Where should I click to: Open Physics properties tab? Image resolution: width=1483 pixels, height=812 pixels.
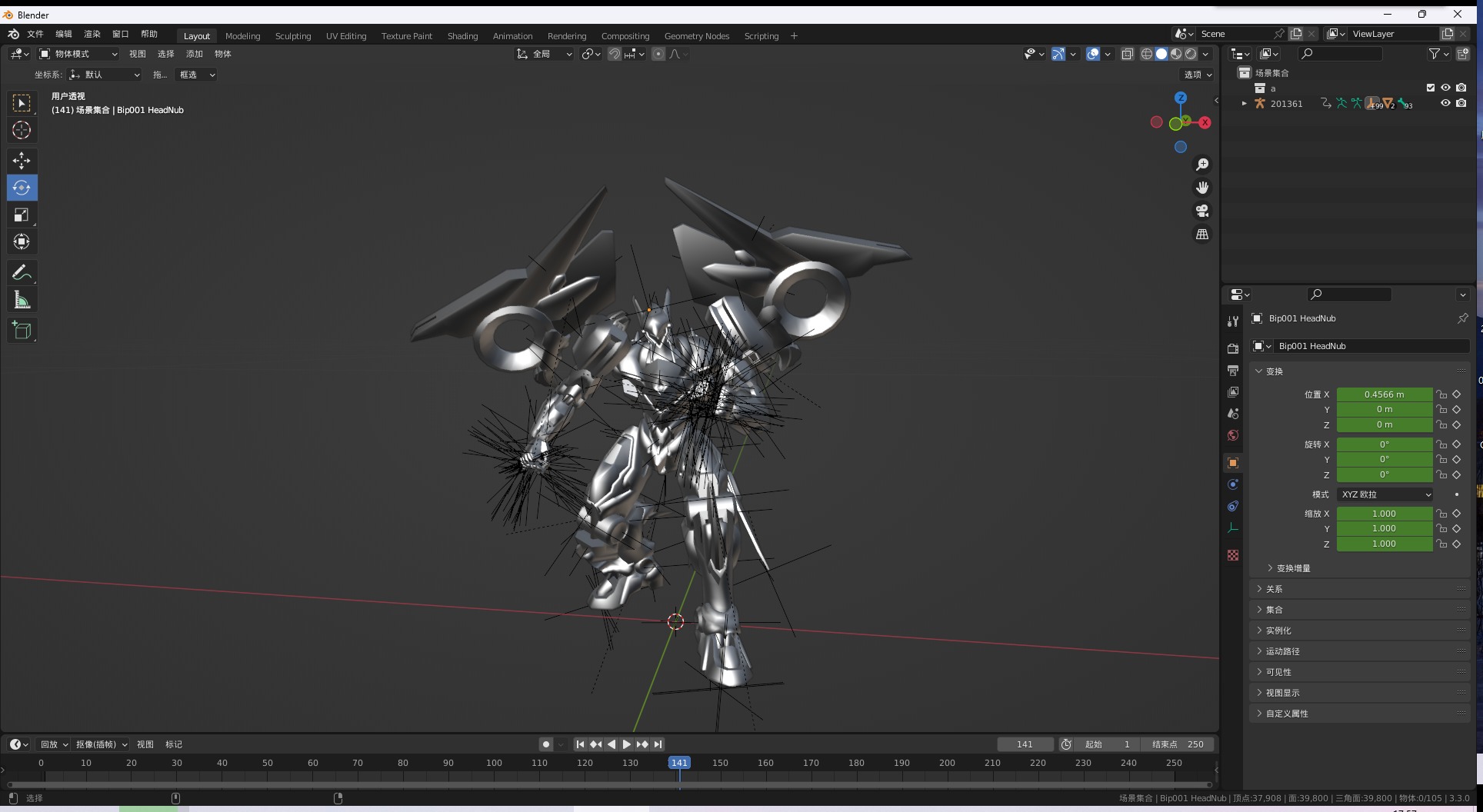pyautogui.click(x=1233, y=484)
